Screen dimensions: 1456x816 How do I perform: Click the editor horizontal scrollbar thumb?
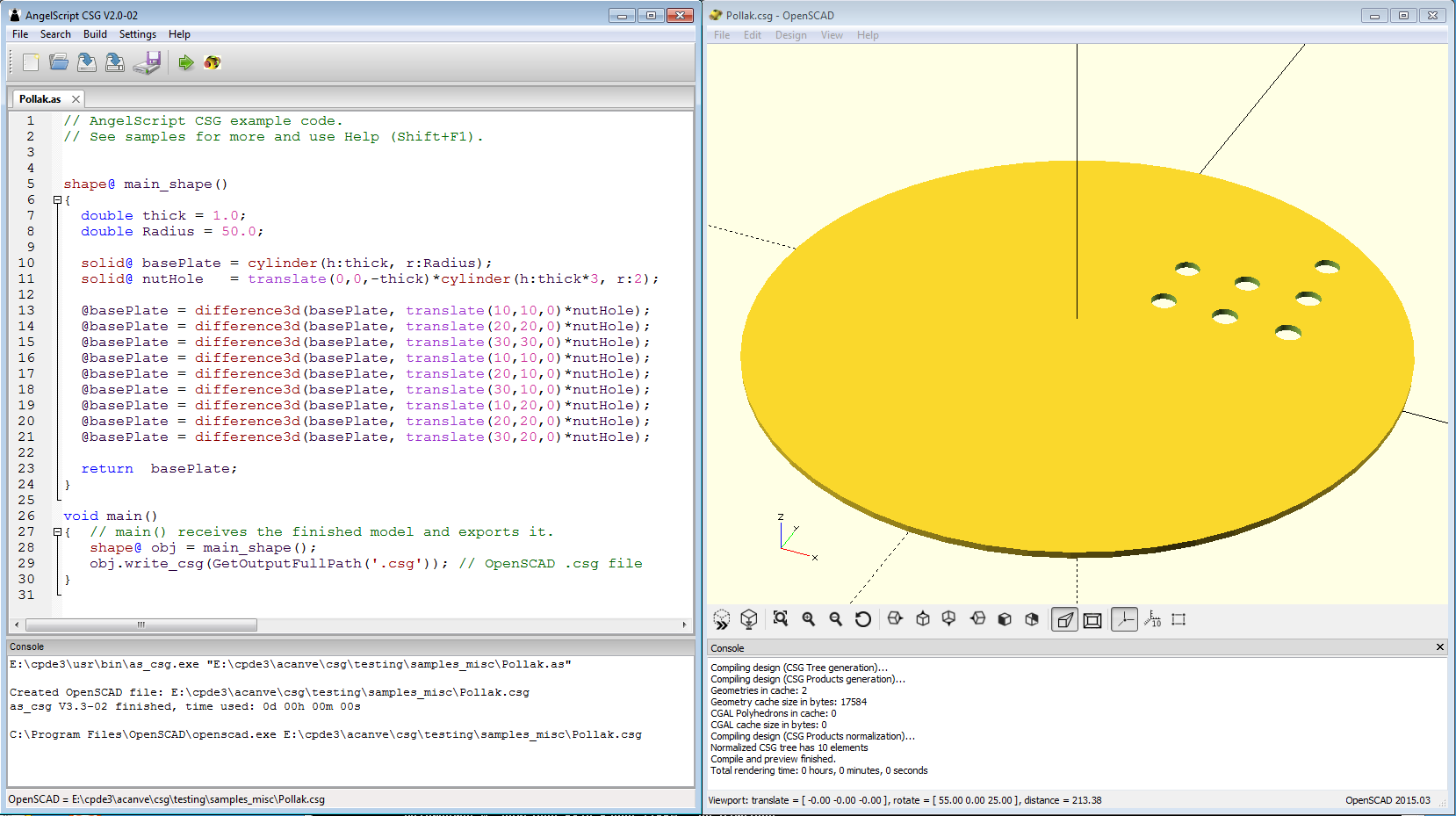click(141, 625)
